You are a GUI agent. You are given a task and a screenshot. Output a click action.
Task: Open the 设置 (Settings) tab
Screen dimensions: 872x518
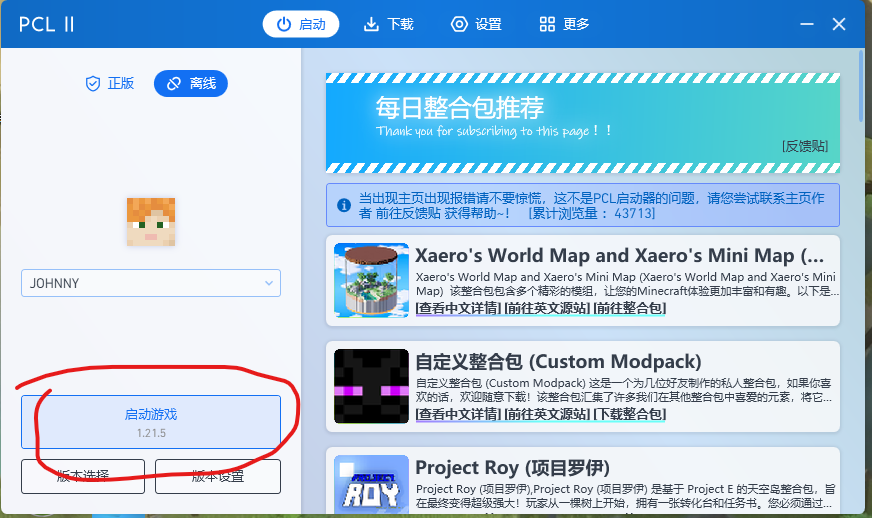pos(476,24)
